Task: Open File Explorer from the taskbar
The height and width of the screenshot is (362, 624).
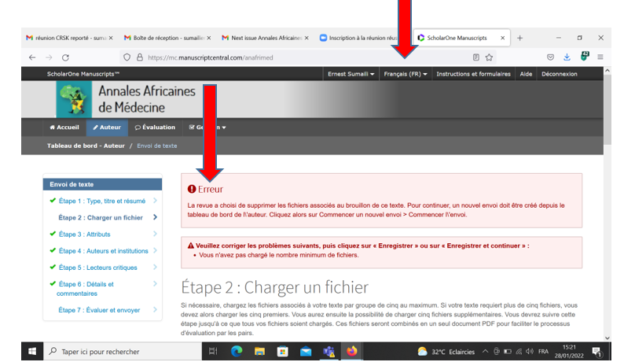Action: [259, 351]
